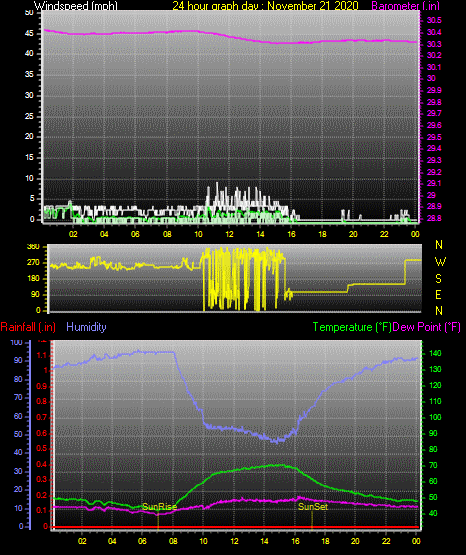Click the Barometer (.in) axis title

pos(405,6)
